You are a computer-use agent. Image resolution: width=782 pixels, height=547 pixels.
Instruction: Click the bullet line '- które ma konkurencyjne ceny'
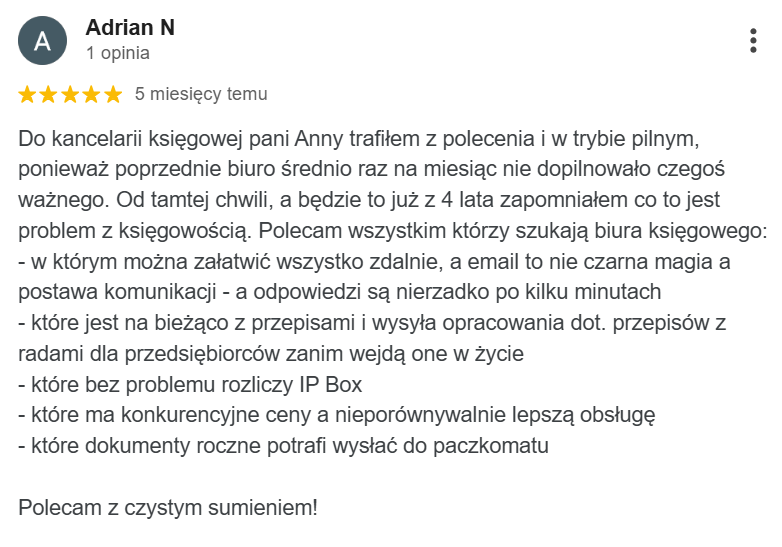pyautogui.click(x=337, y=415)
